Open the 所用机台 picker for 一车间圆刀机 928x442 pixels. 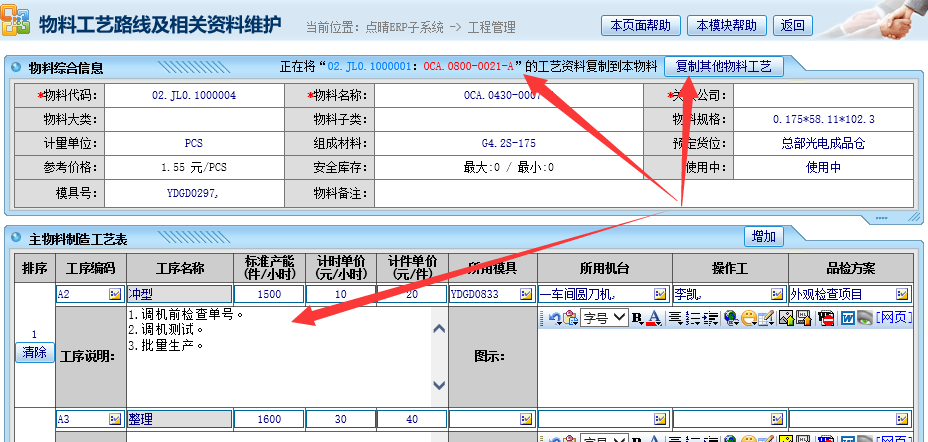coord(659,295)
